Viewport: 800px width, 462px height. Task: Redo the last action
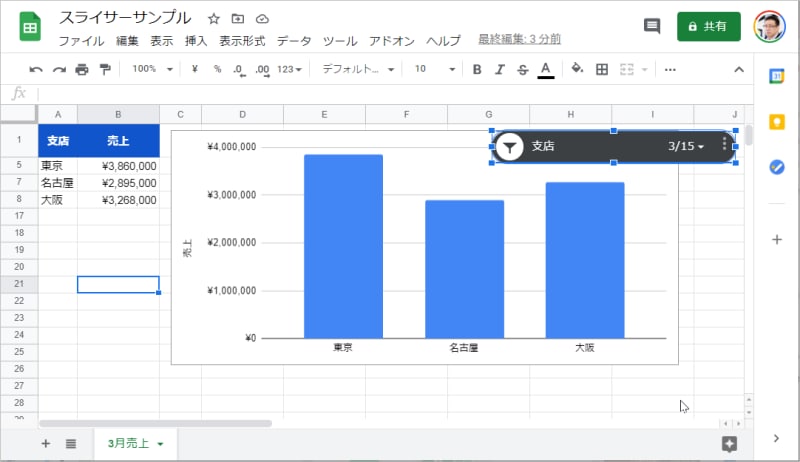(59, 69)
